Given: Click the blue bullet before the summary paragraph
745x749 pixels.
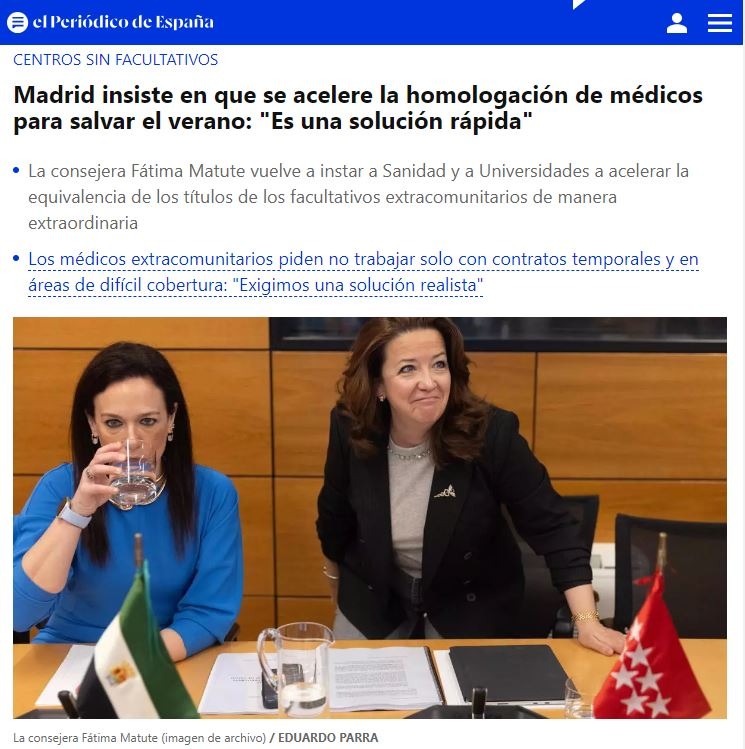Looking at the screenshot, I should pyautogui.click(x=16, y=171).
